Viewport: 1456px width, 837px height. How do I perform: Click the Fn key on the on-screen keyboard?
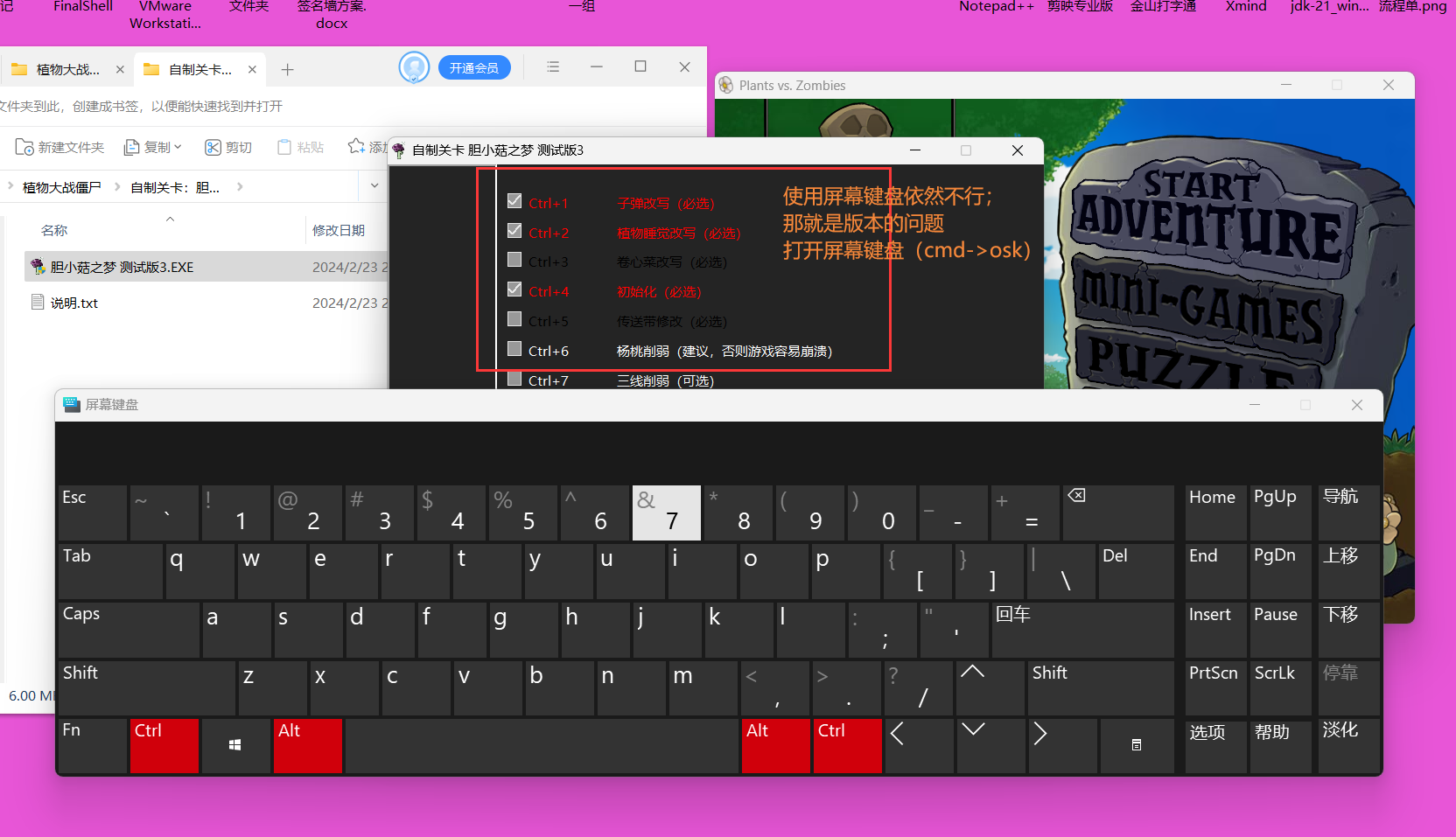93,745
